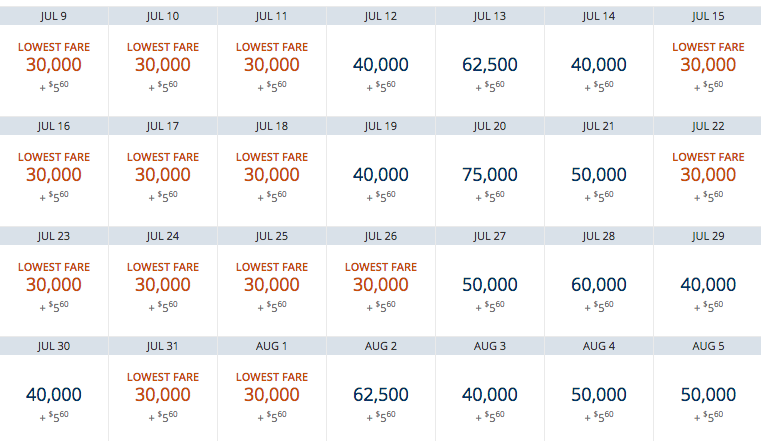The image size is (761, 441).
Task: Choose the Jul 28 fare of 60,000
Action: (x=599, y=285)
